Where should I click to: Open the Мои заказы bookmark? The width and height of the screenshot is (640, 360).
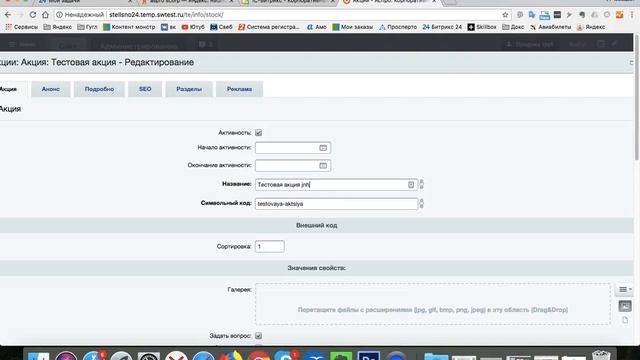click(x=353, y=27)
